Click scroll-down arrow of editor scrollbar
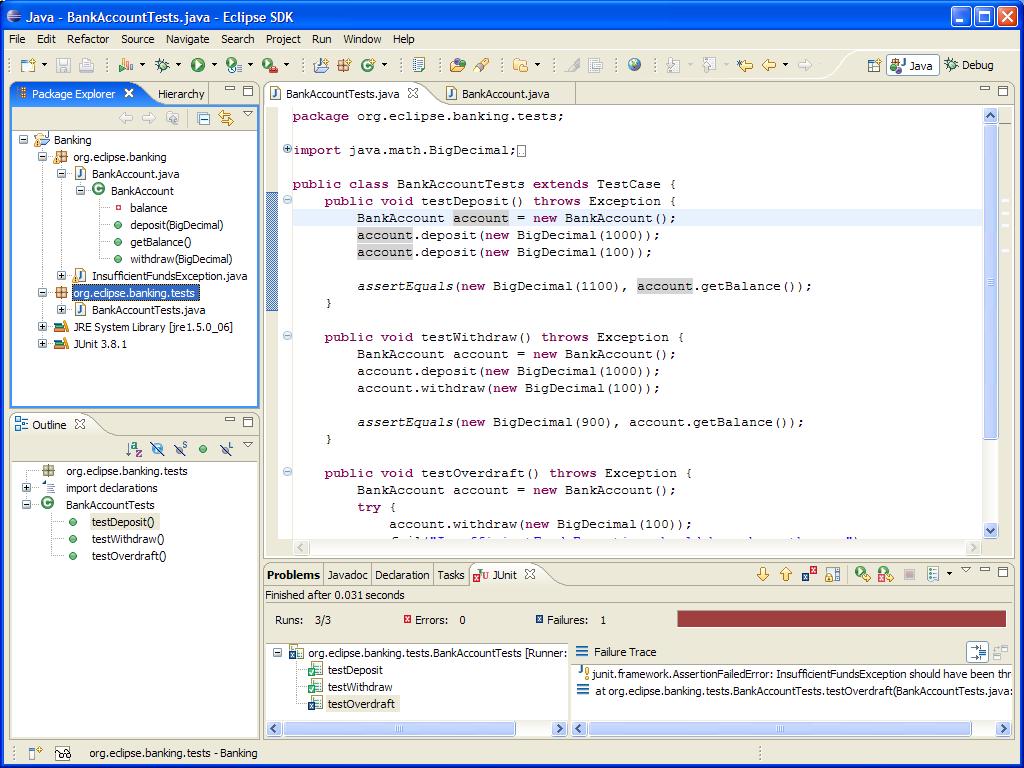 point(990,530)
